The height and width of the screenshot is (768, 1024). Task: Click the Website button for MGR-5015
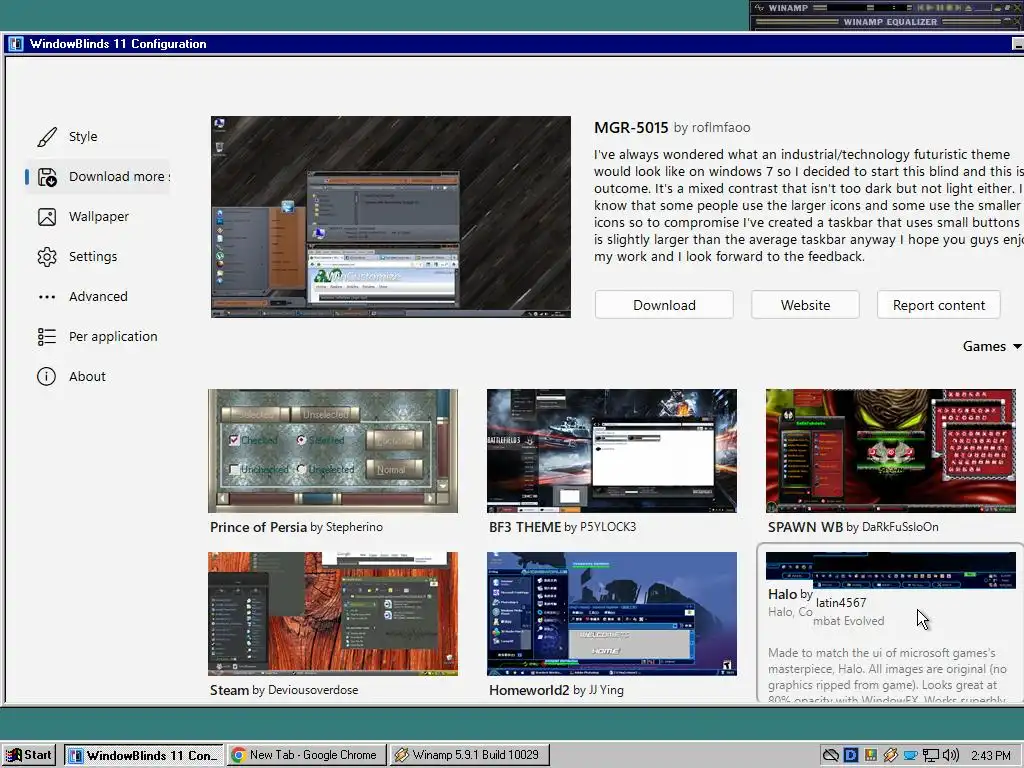pos(805,305)
